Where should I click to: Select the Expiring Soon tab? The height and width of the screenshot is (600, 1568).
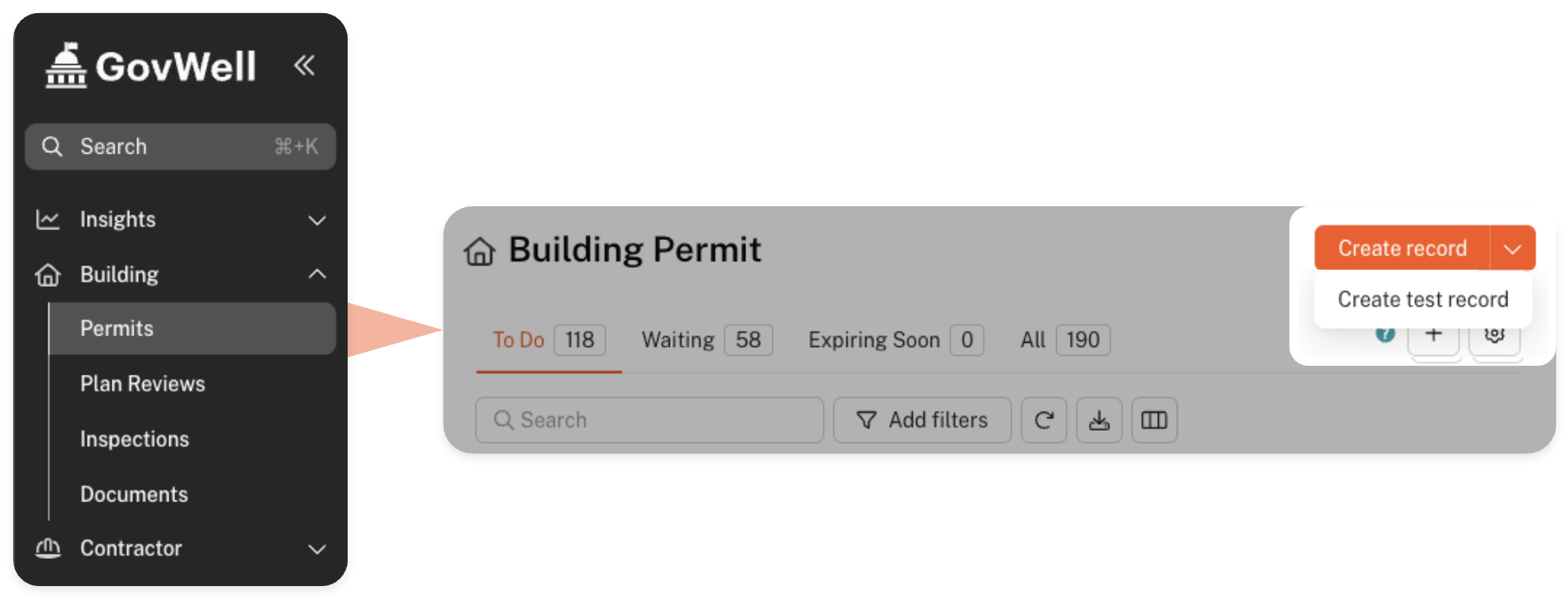(x=895, y=339)
